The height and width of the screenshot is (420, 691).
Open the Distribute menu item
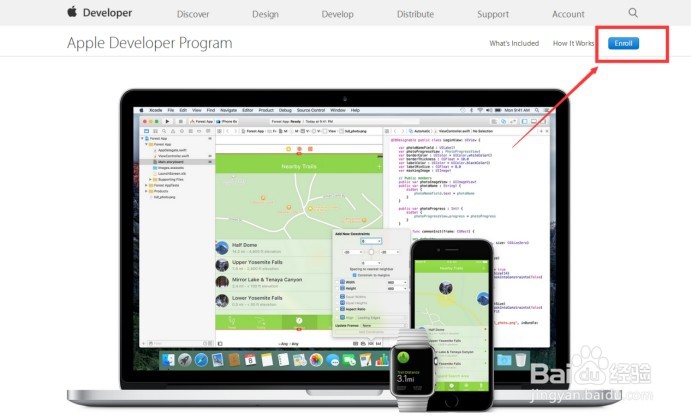pyautogui.click(x=415, y=14)
